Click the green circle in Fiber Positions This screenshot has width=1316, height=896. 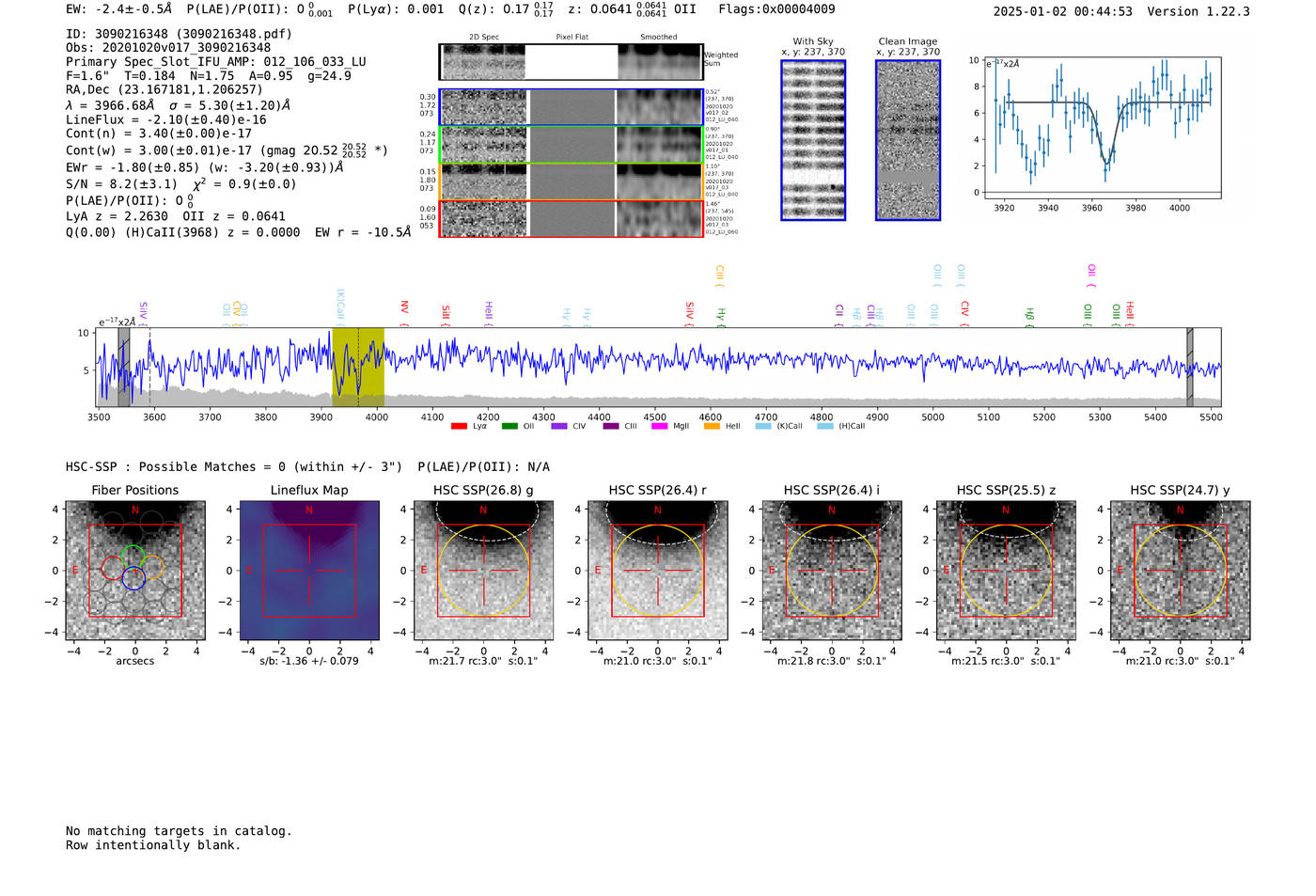pos(133,556)
